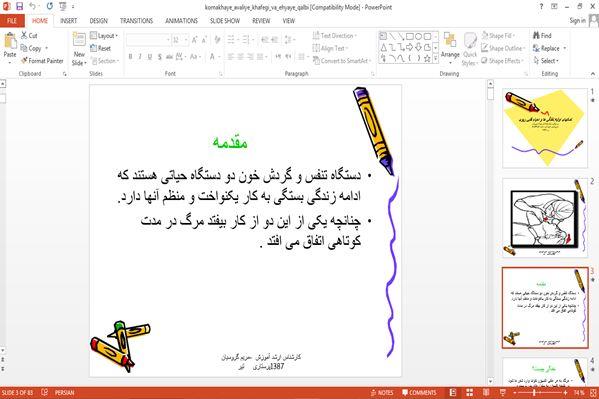Adjust the zoom slider handle
Viewport: 599px width, 399px height.
[x=534, y=393]
